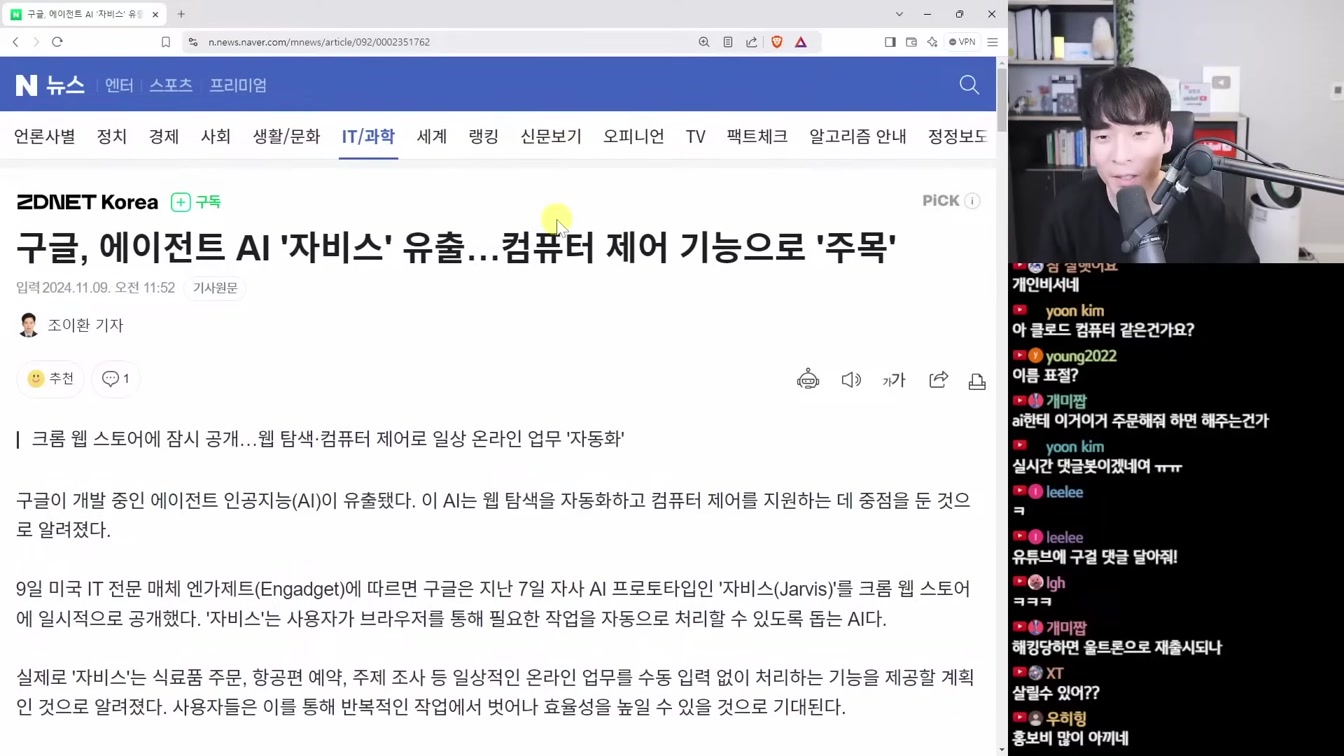This screenshot has height=756, width=1344.
Task: Select the 알고리즘 안내 menu tab
Action: (858, 136)
